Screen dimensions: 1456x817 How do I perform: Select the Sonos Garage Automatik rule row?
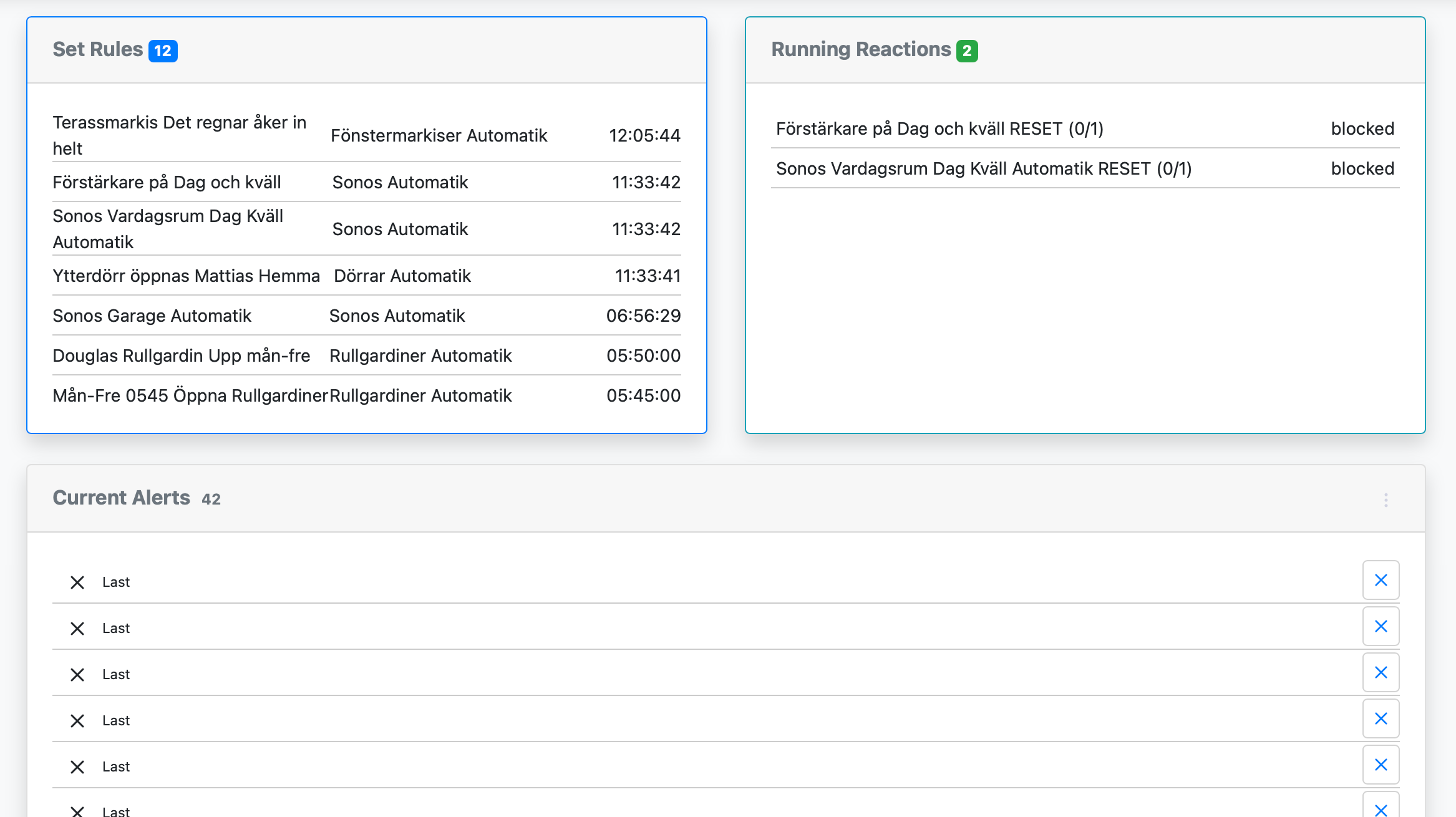click(x=152, y=316)
